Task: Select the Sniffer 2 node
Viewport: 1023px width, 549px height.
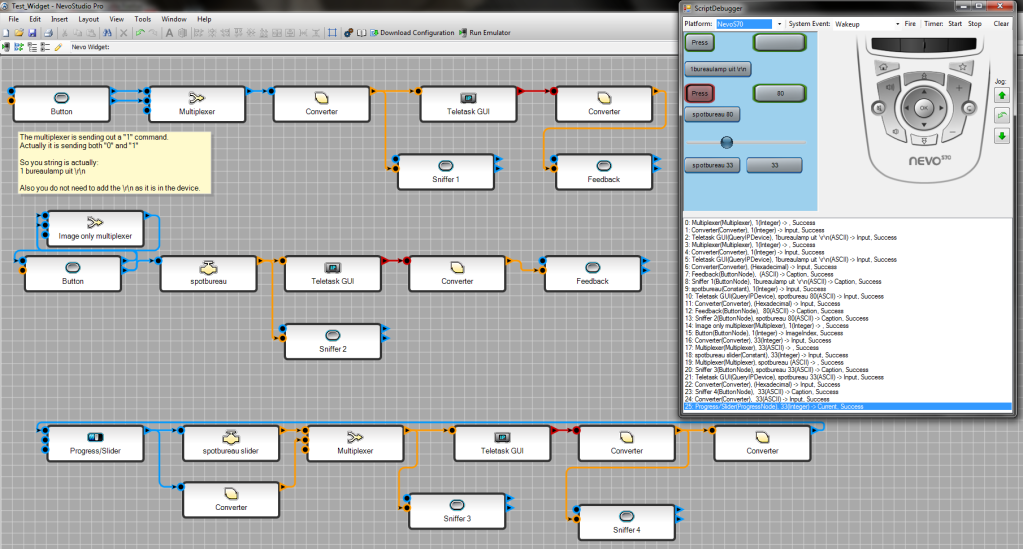Action: 333,341
